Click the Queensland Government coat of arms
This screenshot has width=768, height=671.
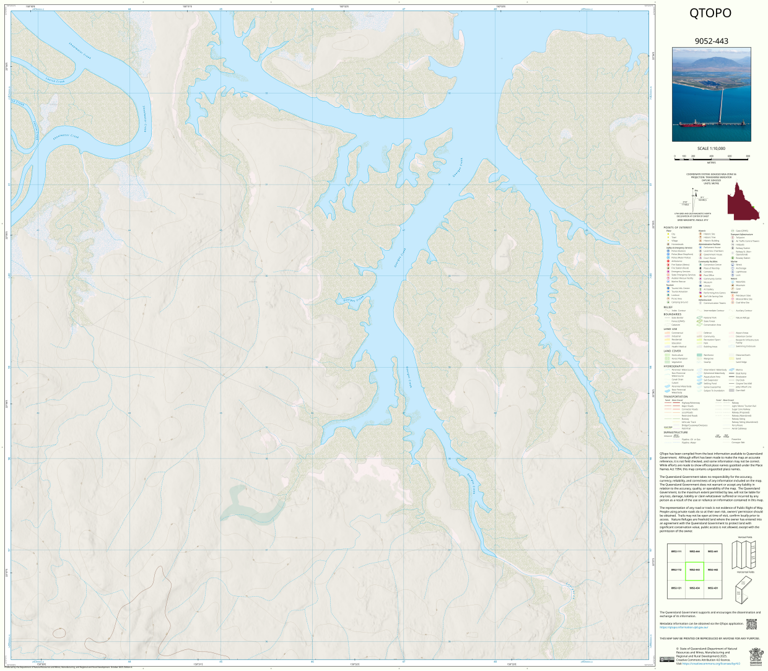(x=756, y=656)
